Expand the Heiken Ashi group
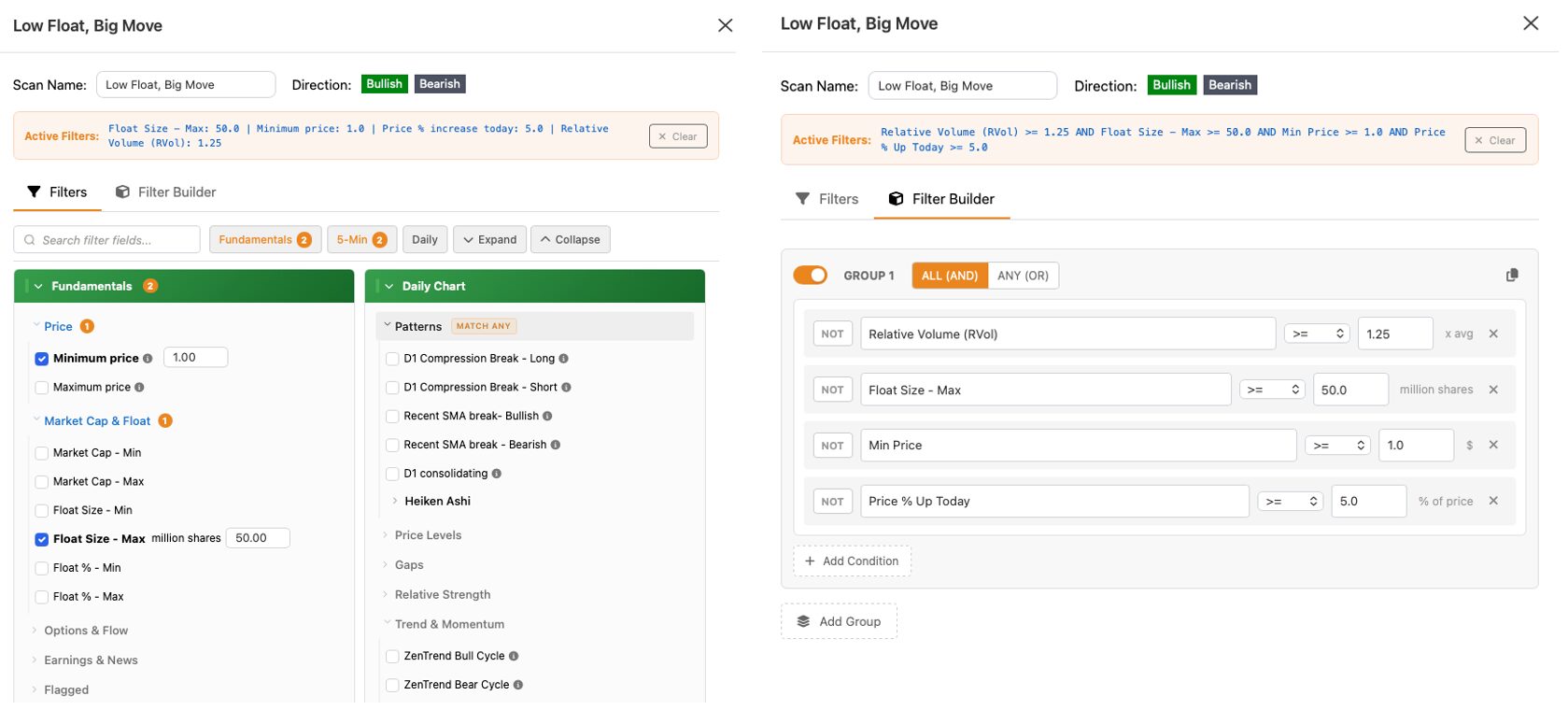Screen dimensions: 1568x710 [x=437, y=502]
